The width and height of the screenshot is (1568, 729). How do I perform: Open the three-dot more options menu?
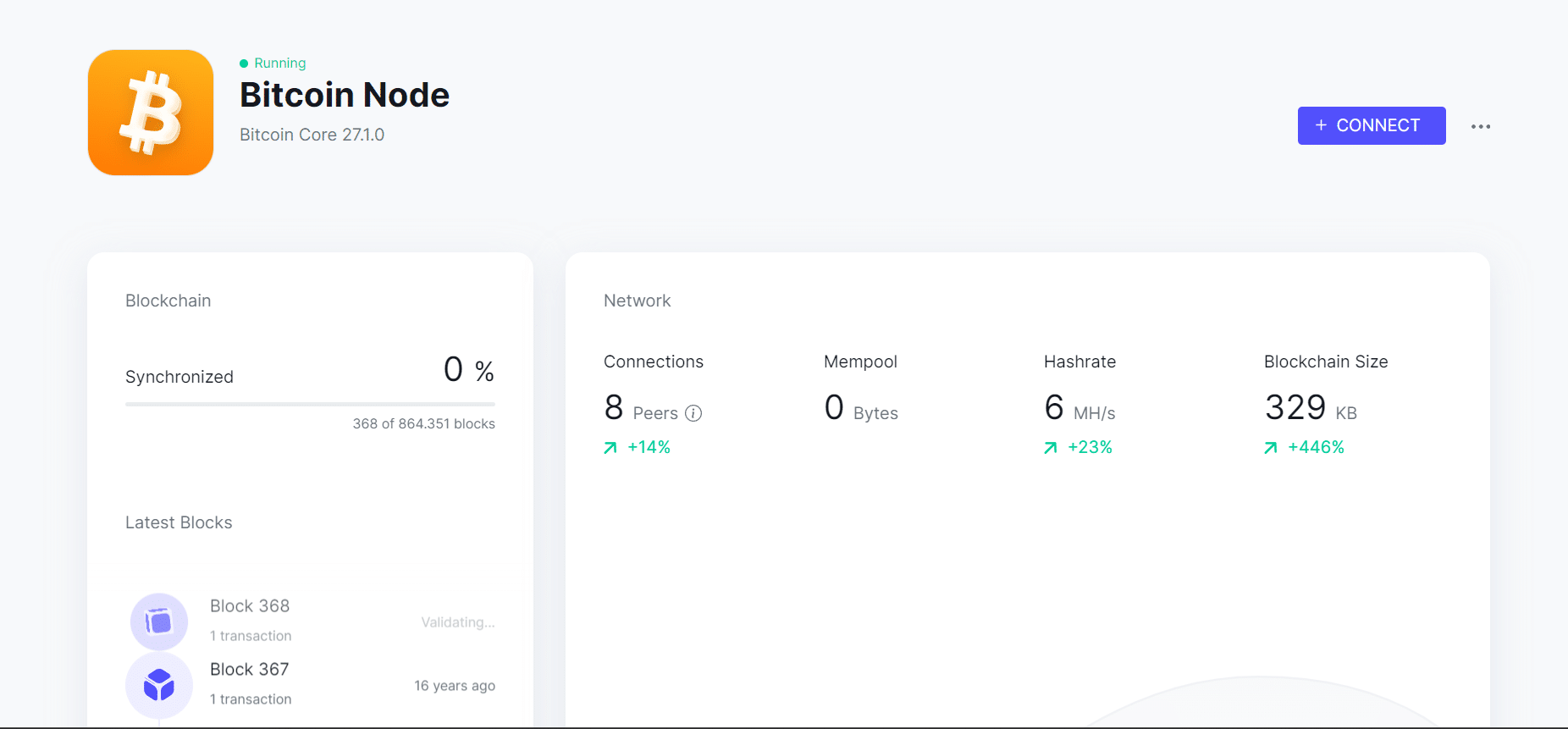coord(1481,126)
